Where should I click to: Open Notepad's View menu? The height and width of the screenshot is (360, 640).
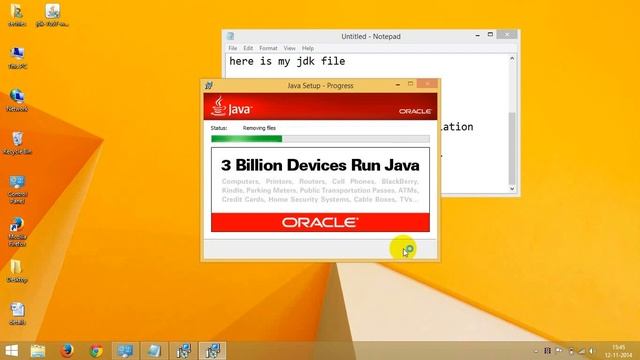[289, 48]
